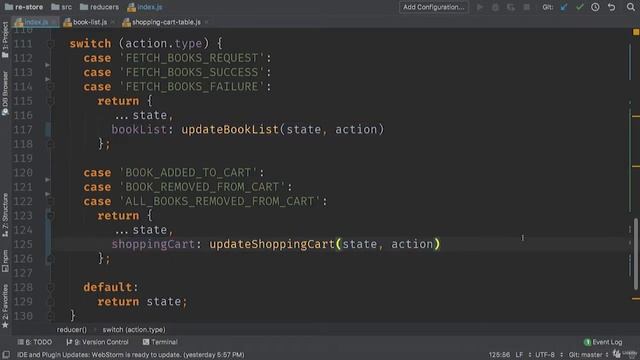Click the status bar inspection profile icon

[x=617, y=354]
